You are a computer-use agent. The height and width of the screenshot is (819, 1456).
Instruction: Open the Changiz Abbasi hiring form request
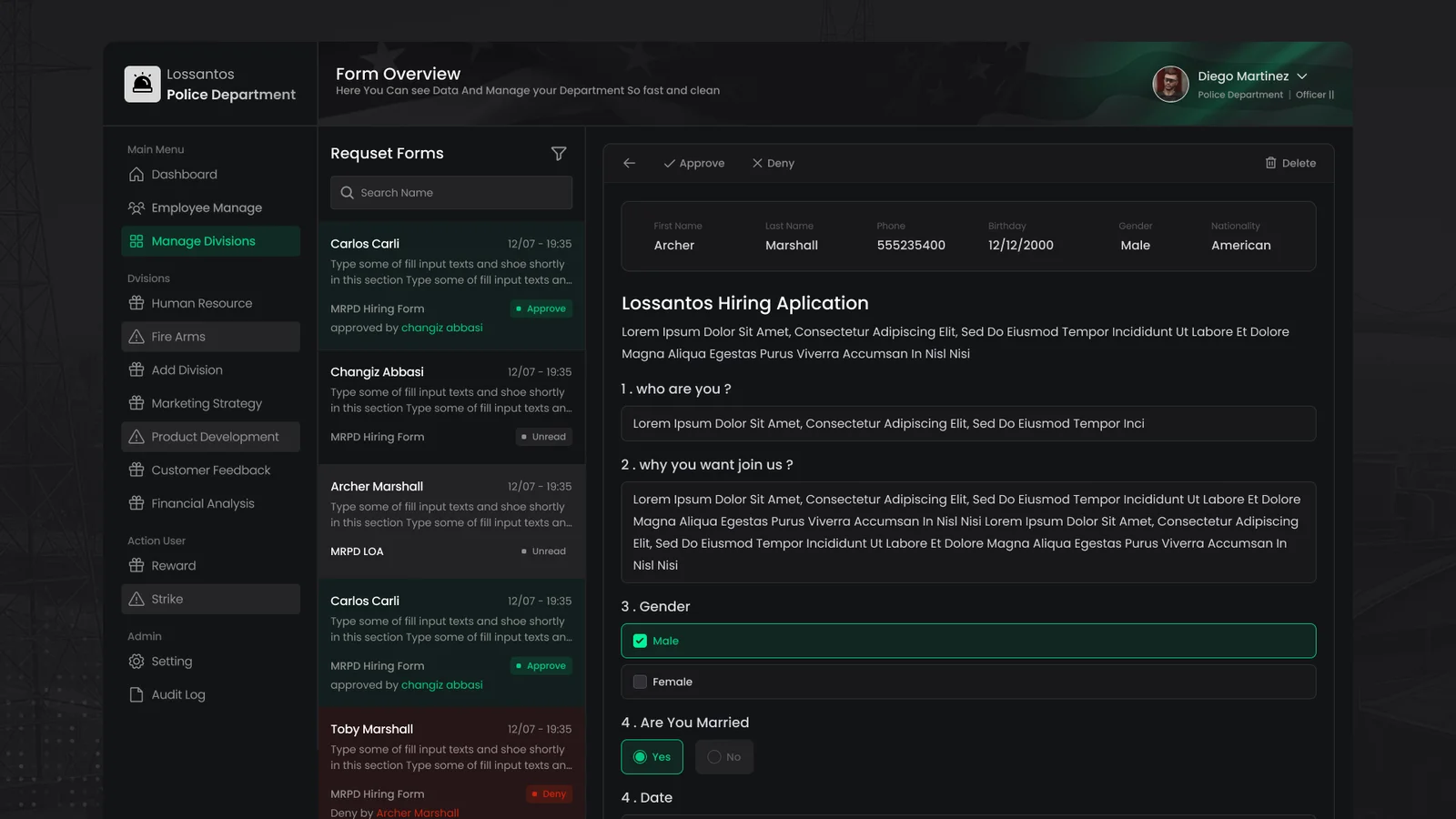tap(450, 404)
